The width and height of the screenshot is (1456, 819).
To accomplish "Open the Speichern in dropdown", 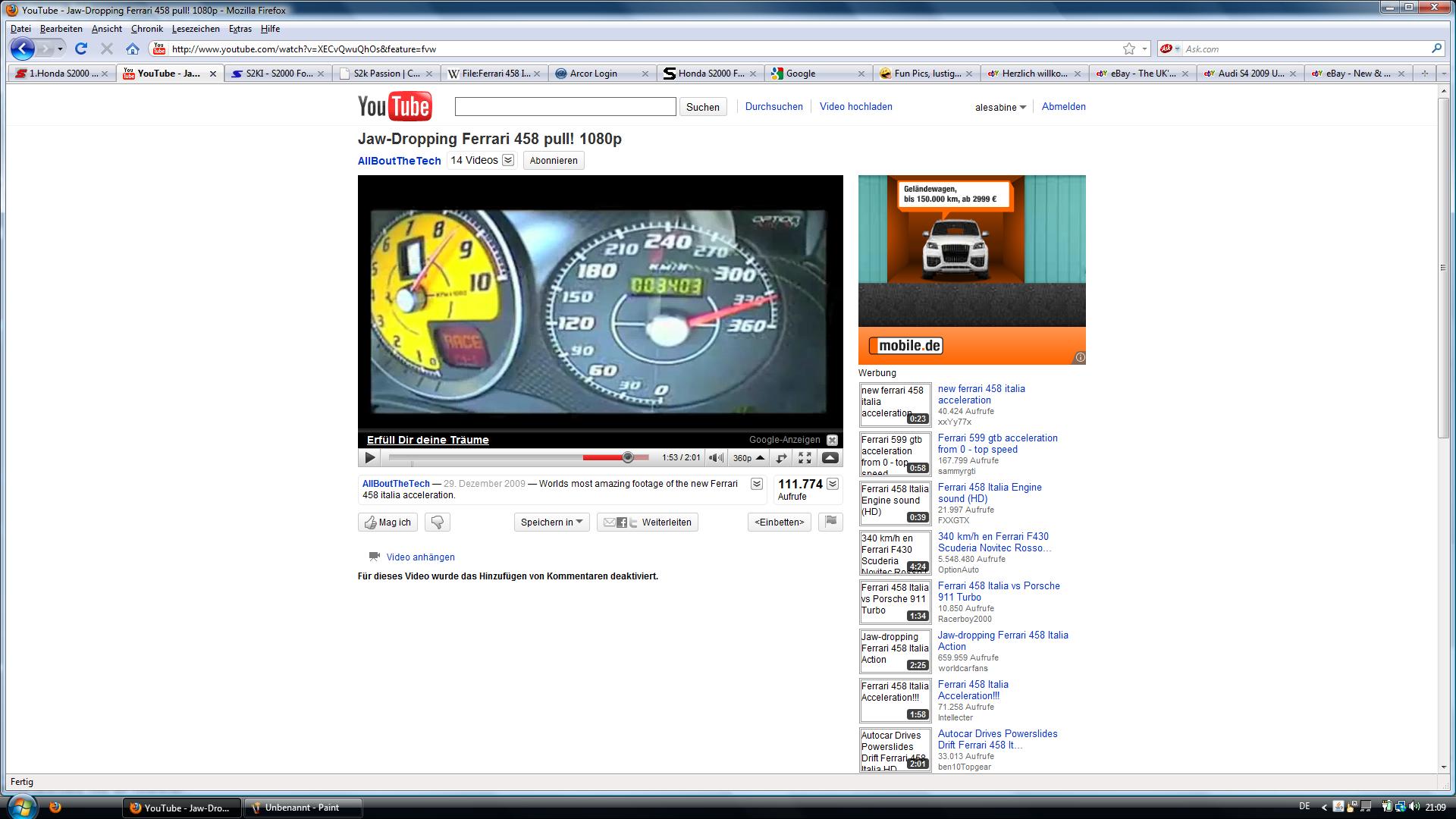I will pos(551,522).
